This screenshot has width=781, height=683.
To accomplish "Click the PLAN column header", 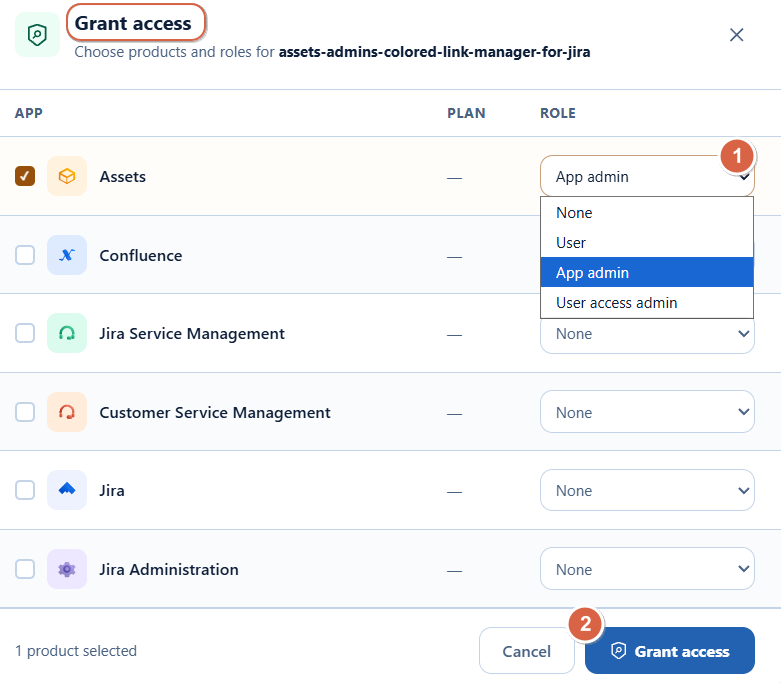I will [466, 113].
